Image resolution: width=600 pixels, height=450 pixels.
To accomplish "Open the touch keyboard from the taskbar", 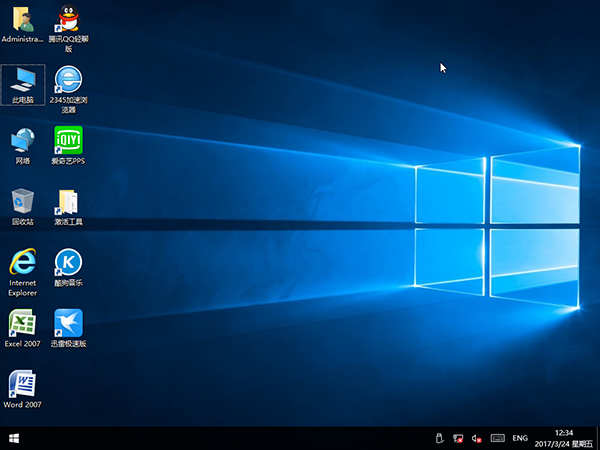I will pos(497,438).
